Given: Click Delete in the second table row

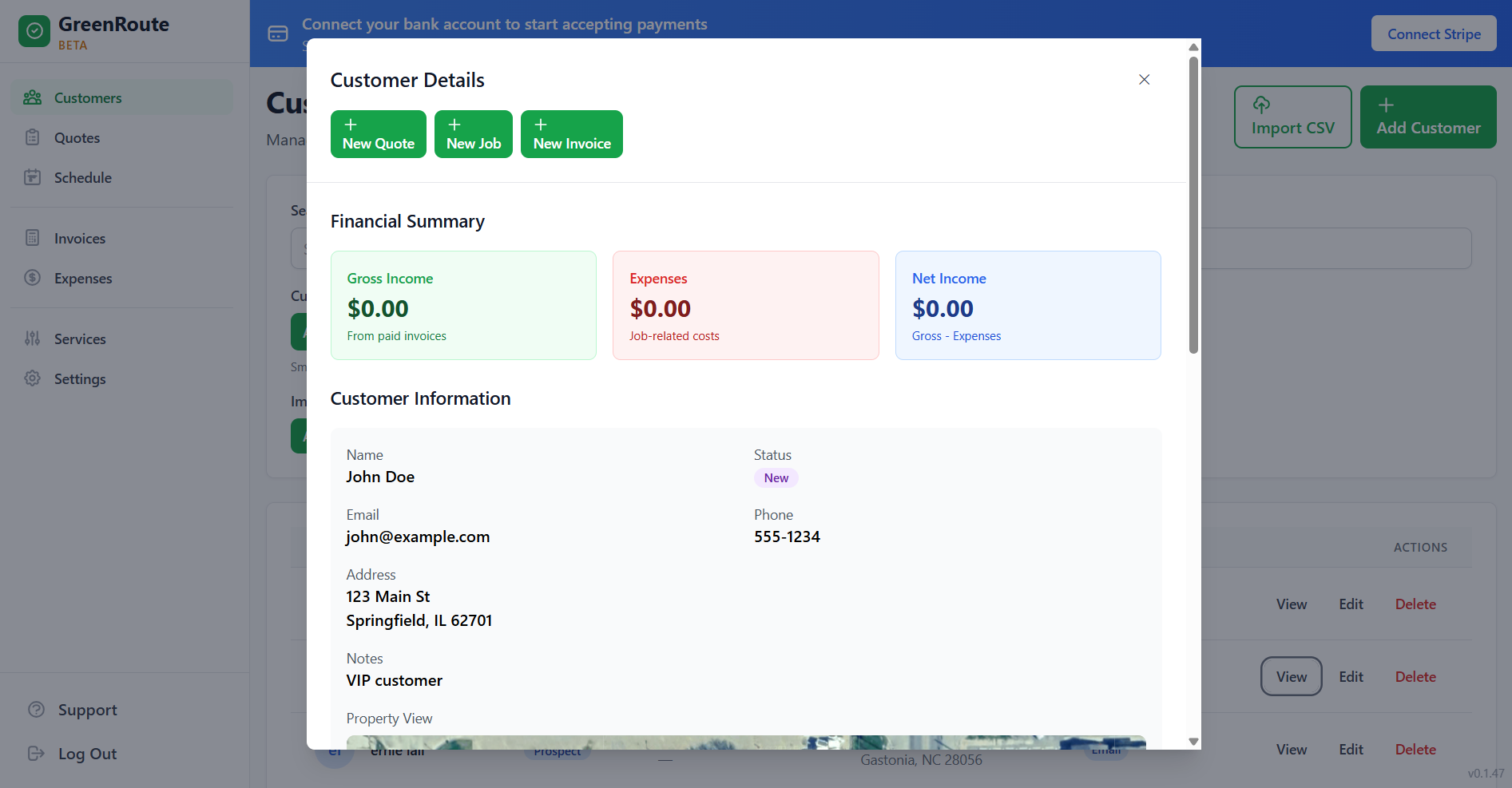Looking at the screenshot, I should click(1415, 677).
